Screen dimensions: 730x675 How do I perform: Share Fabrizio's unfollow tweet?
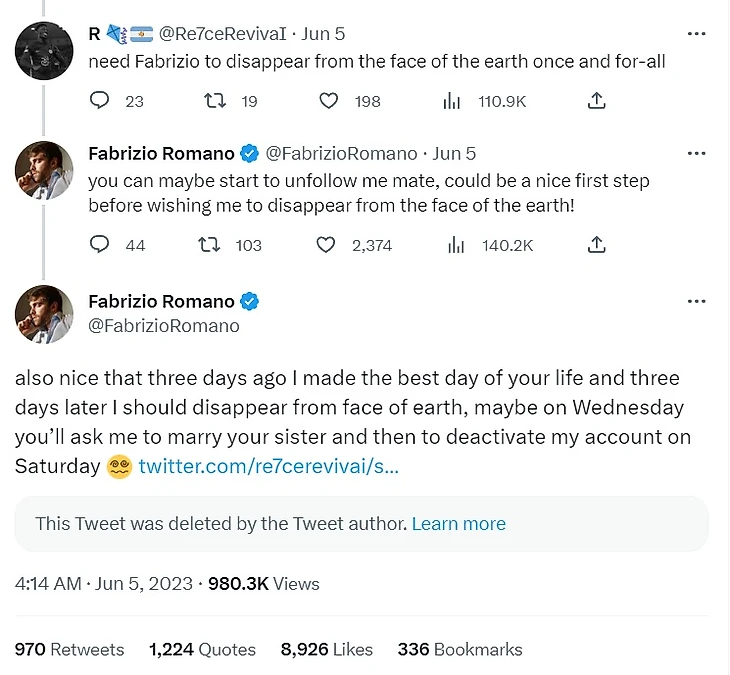(x=596, y=245)
